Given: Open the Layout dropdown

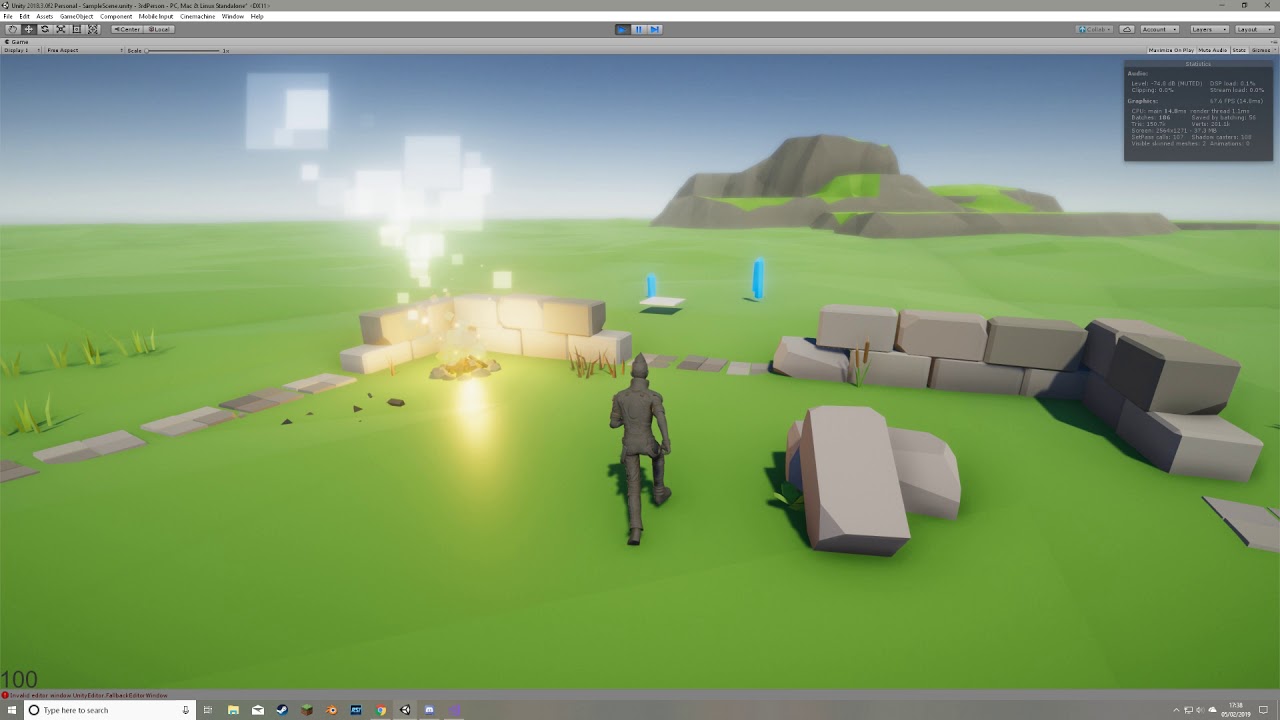Looking at the screenshot, I should tap(1254, 29).
